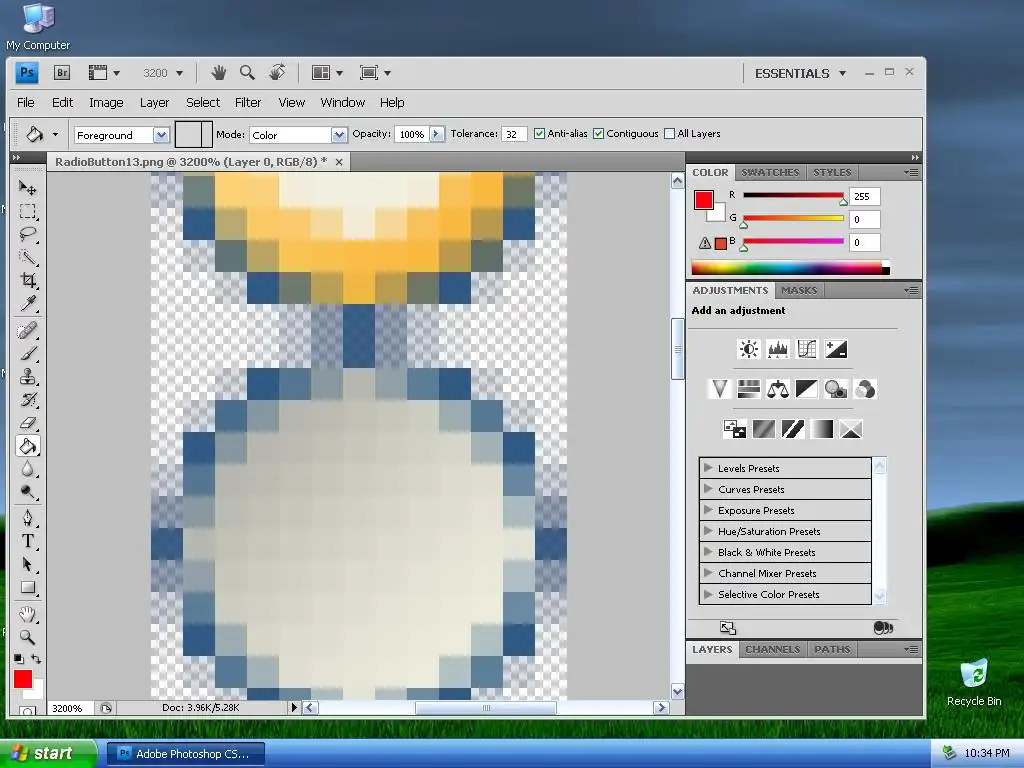The height and width of the screenshot is (768, 1024).
Task: Open the Recycle Bin desktop icon
Action: [x=974, y=682]
